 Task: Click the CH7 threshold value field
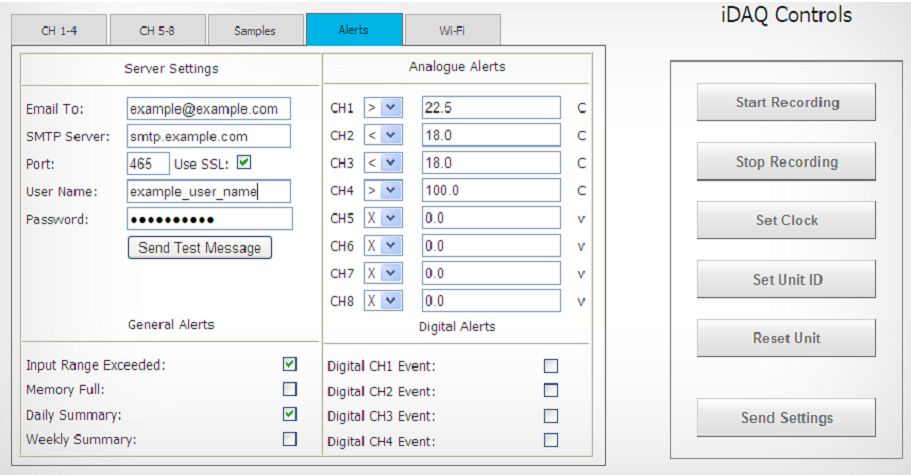pyautogui.click(x=492, y=274)
